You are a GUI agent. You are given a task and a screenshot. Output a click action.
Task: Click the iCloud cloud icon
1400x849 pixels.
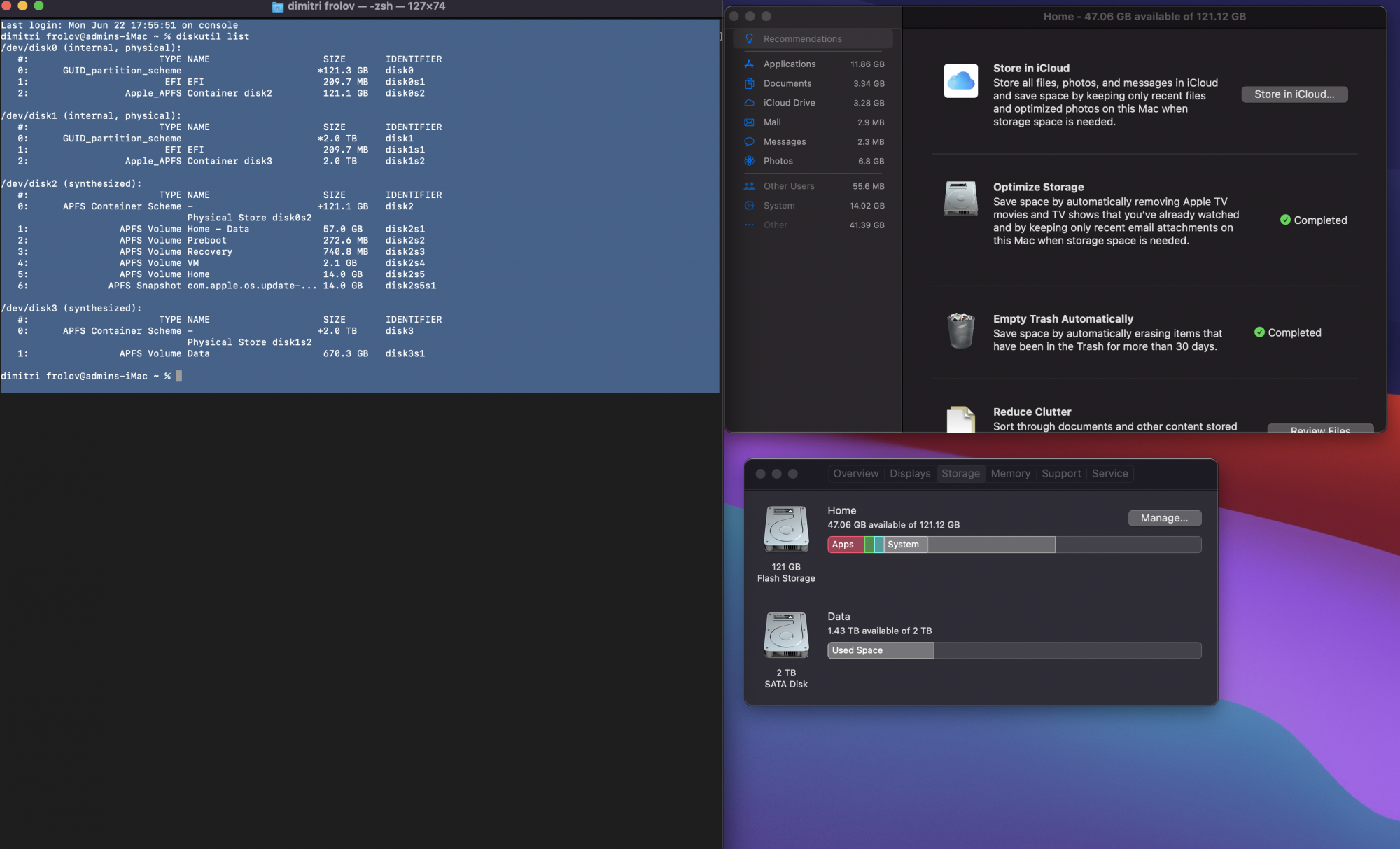[960, 81]
